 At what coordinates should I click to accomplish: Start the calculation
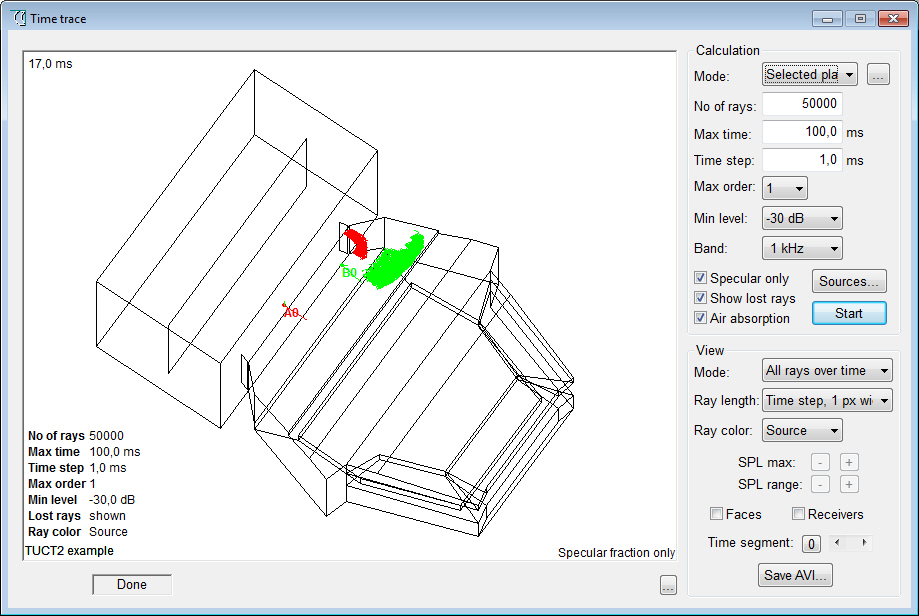tap(849, 313)
